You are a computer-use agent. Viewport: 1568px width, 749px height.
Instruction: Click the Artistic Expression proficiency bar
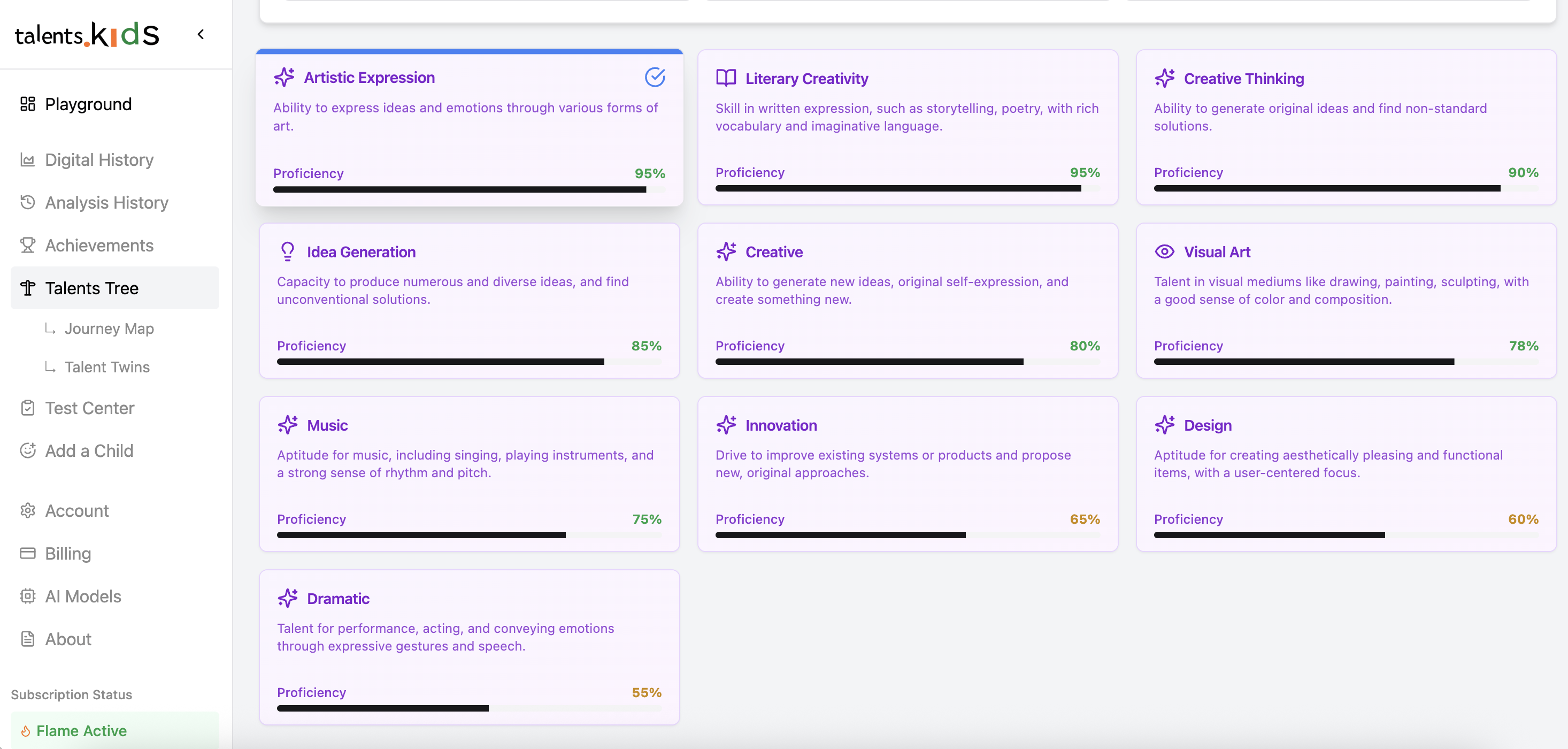(x=468, y=189)
